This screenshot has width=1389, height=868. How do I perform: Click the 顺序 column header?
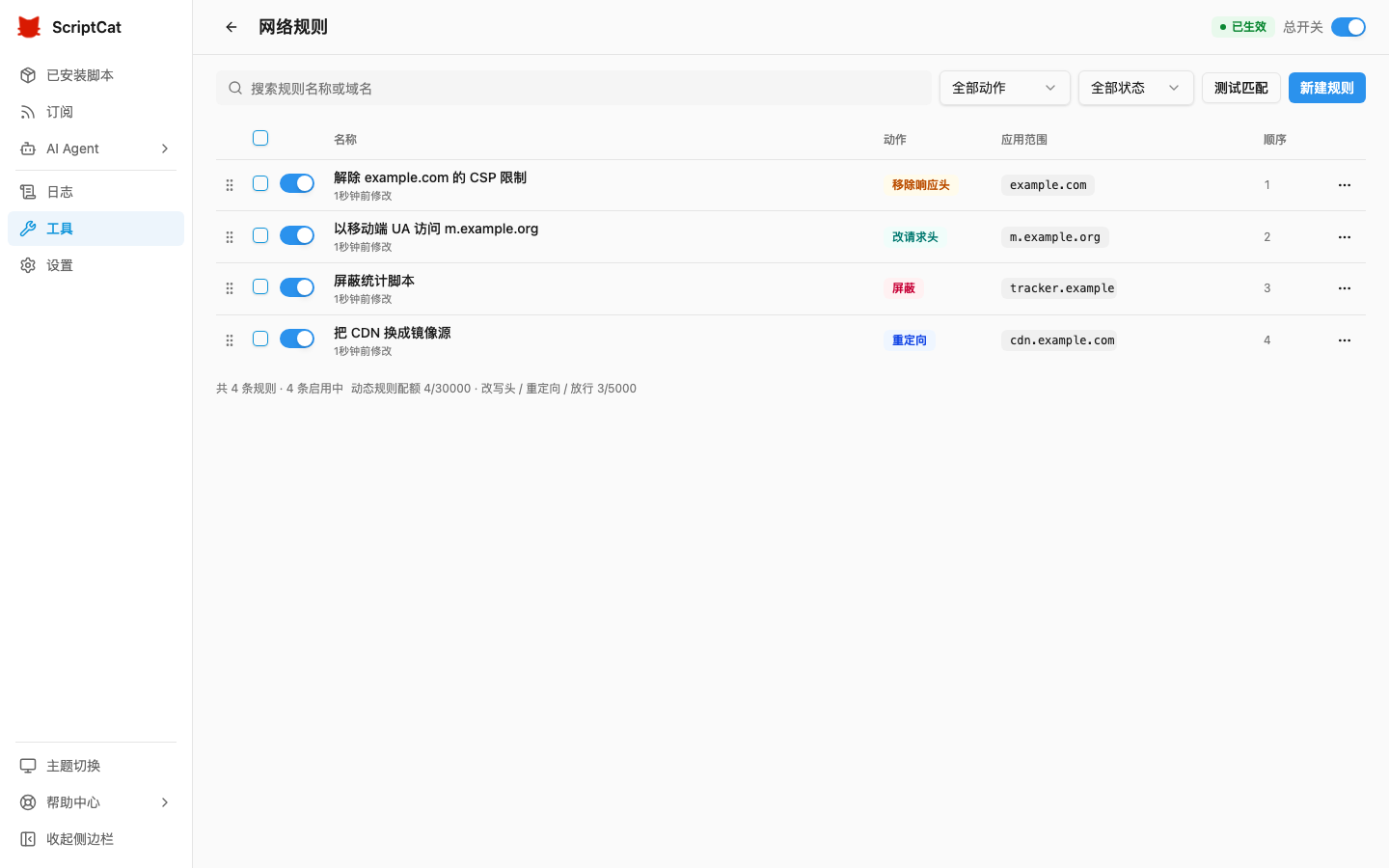pos(1275,140)
